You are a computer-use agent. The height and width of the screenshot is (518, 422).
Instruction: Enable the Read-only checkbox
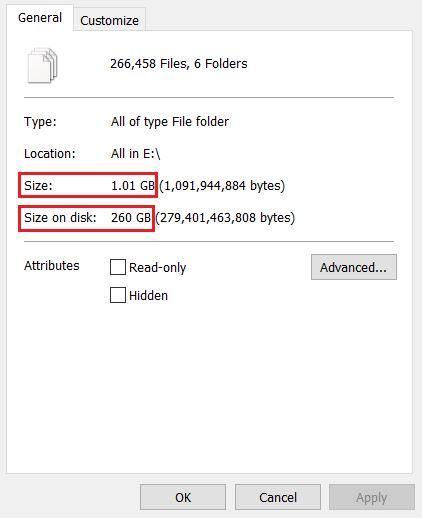tap(118, 267)
